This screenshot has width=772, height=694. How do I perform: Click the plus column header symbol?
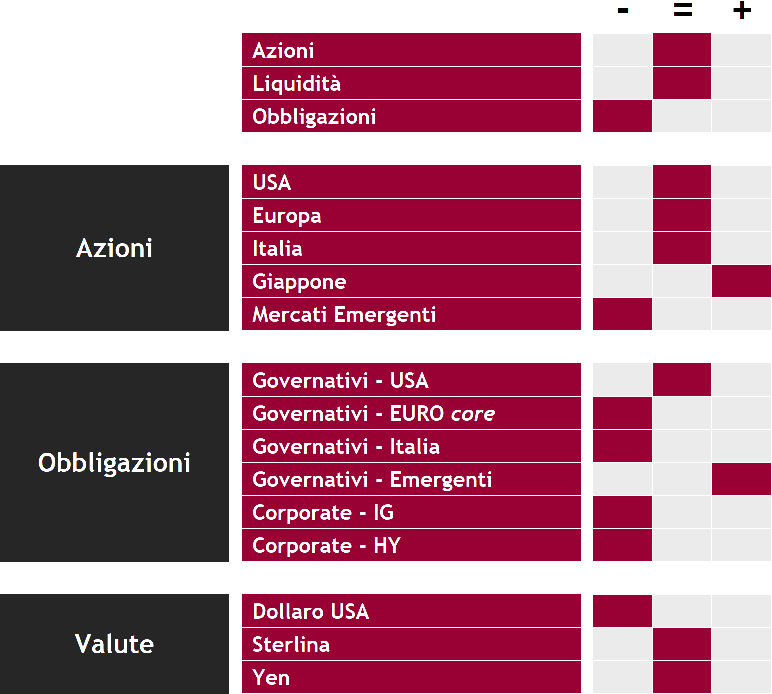(x=742, y=11)
